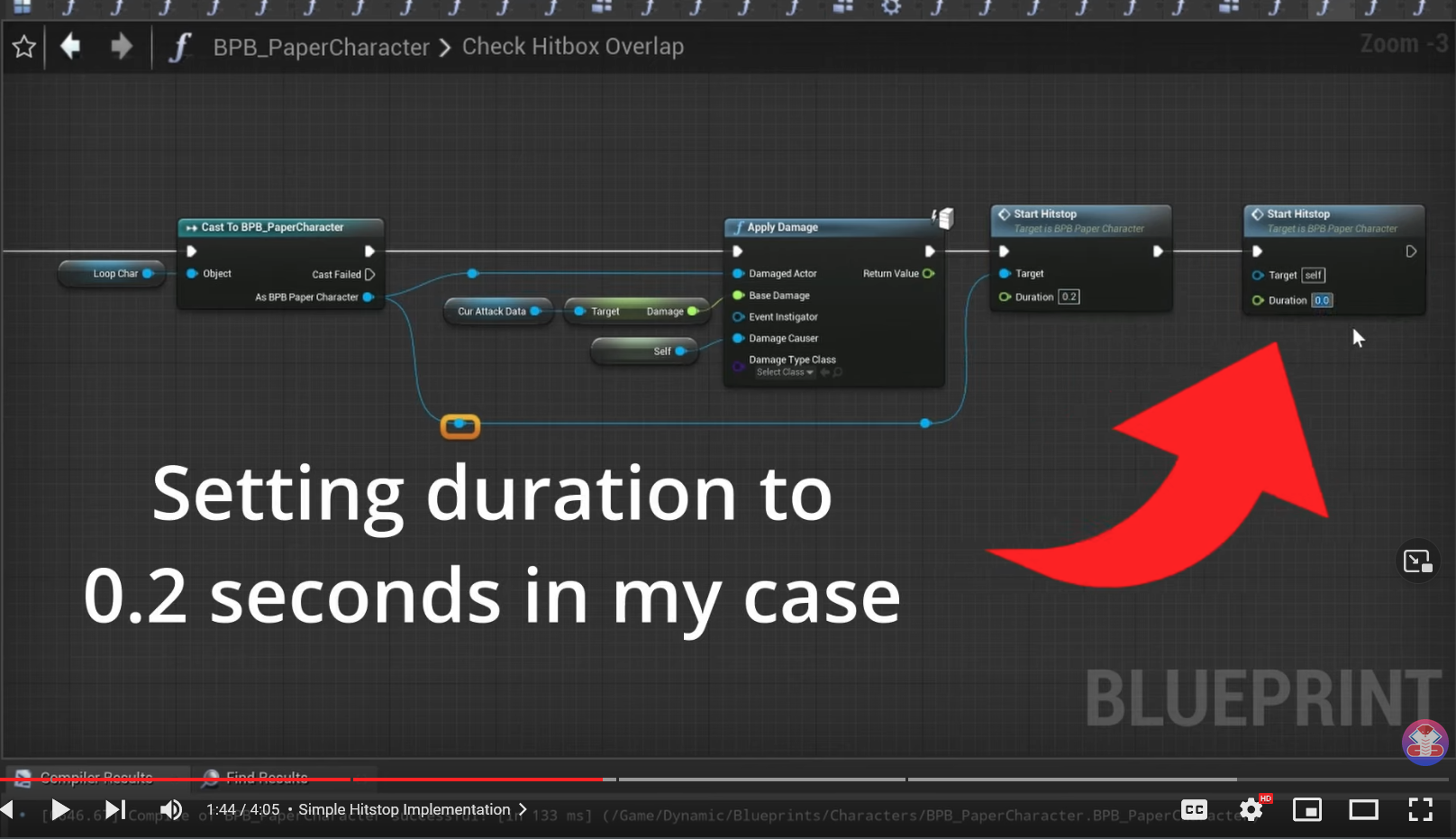Viewport: 1456px width, 839px height.
Task: Click the highlighted reroute node on the wire
Action: pos(460,425)
